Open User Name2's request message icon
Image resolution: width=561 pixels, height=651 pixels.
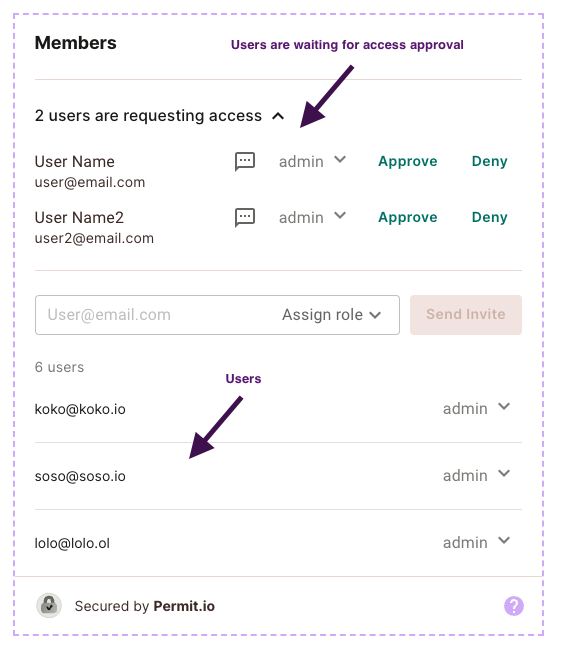point(245,217)
